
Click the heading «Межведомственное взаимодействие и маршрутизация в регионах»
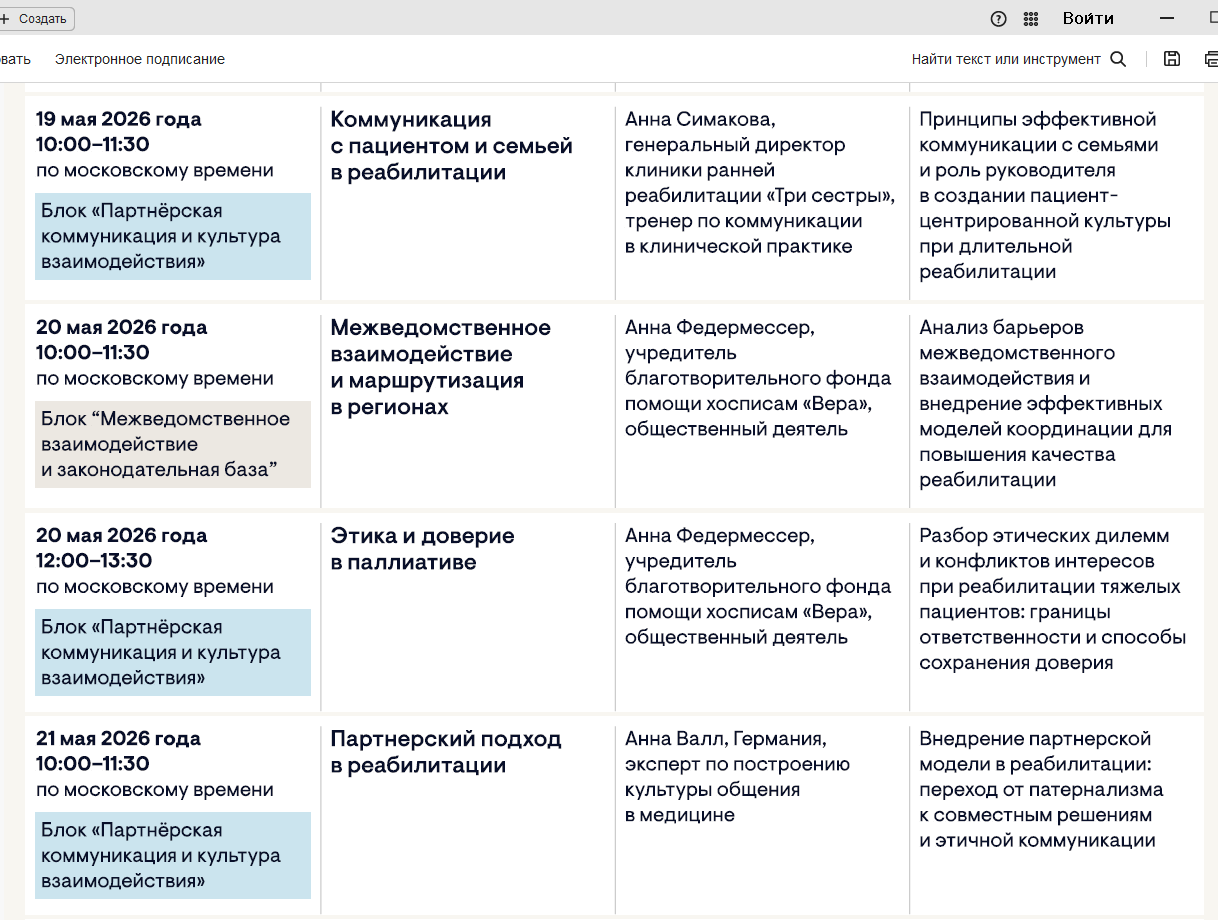(x=440, y=367)
